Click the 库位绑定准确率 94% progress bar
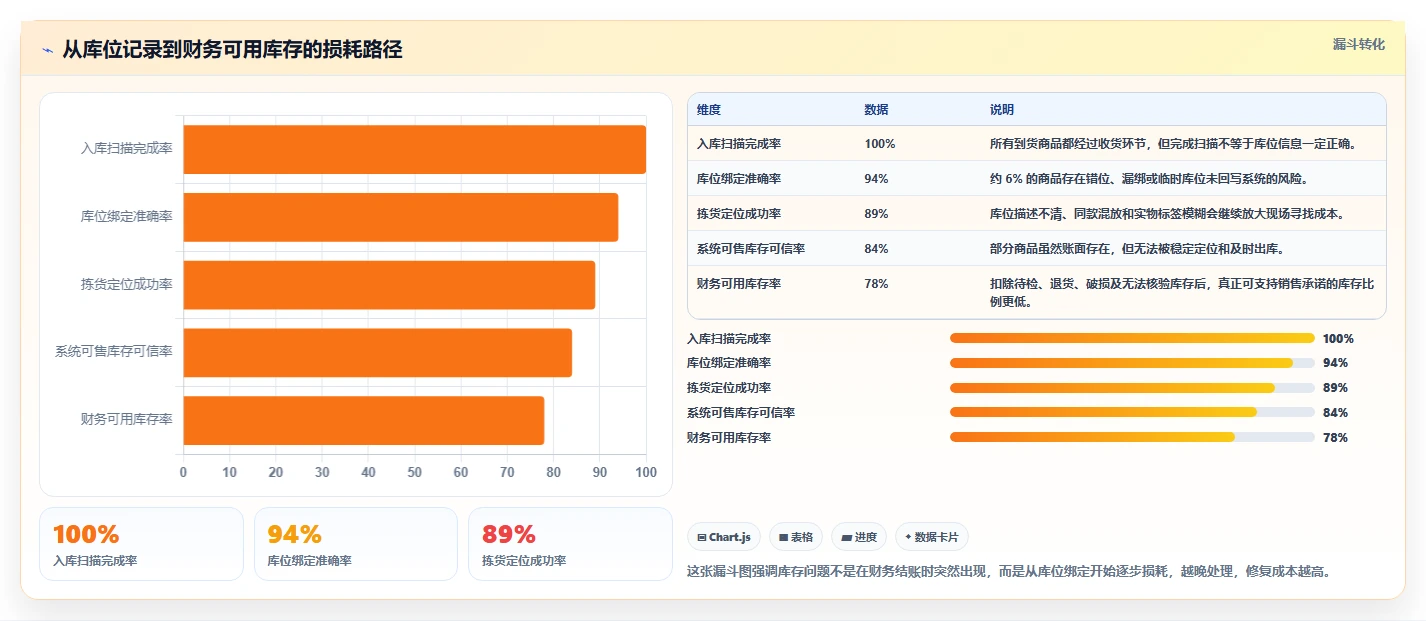Screen dimensions: 1426x621 pos(1132,363)
